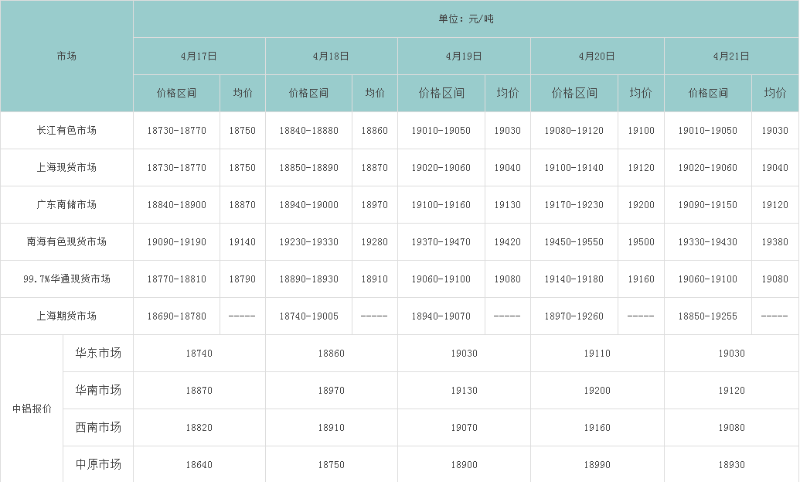
Task: Click the 市场 header cell
Action: coord(67,57)
